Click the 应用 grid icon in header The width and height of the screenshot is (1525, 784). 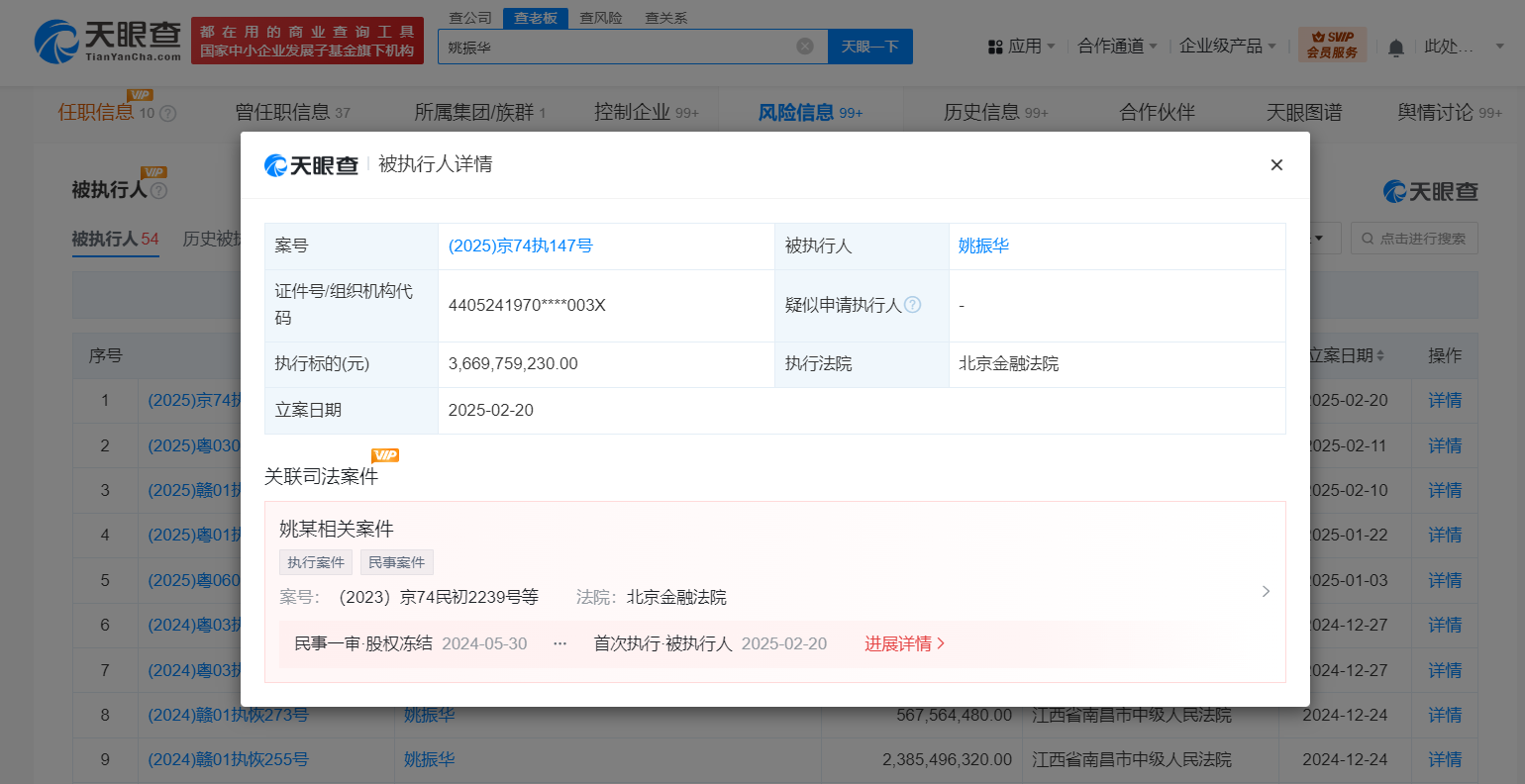[x=995, y=47]
